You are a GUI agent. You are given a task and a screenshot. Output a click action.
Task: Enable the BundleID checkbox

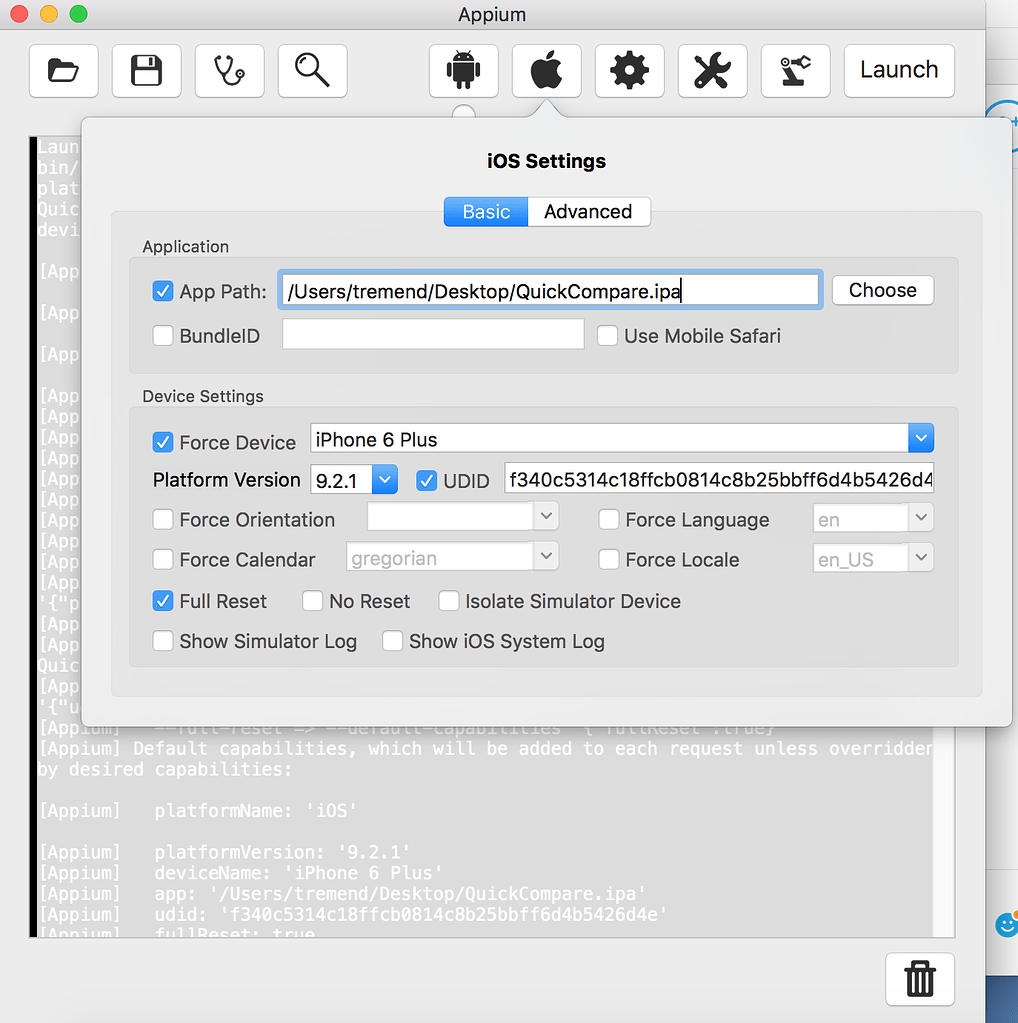[x=162, y=335]
